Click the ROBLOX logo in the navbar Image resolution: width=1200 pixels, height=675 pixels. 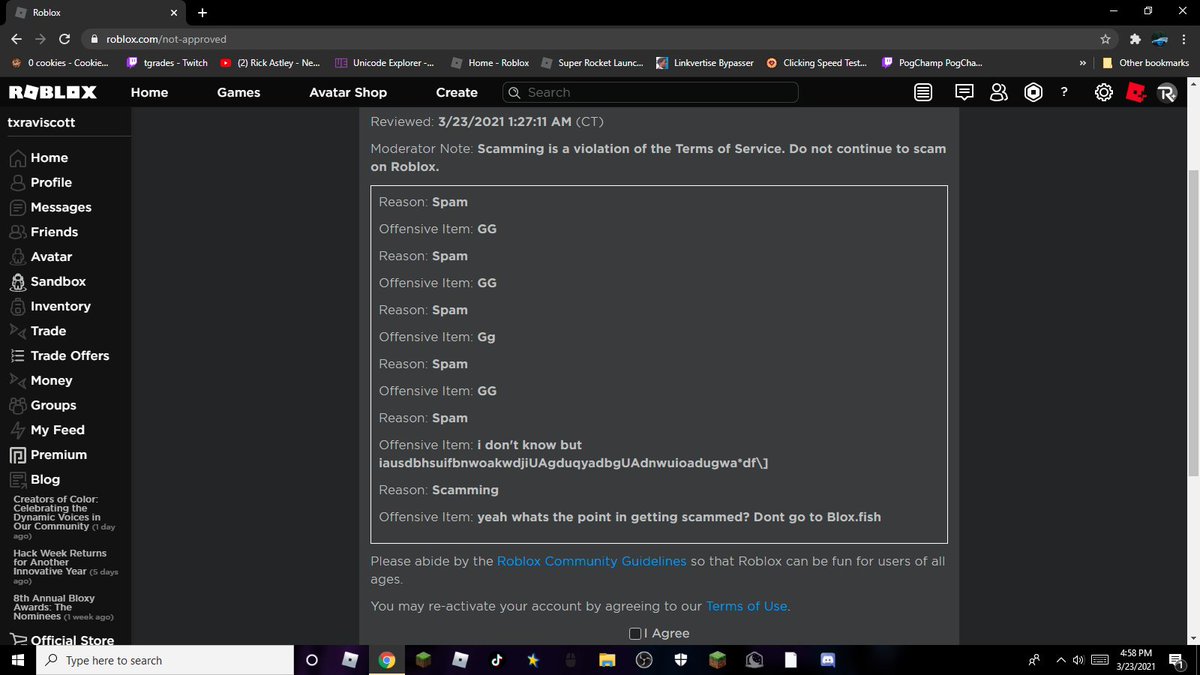[x=52, y=92]
